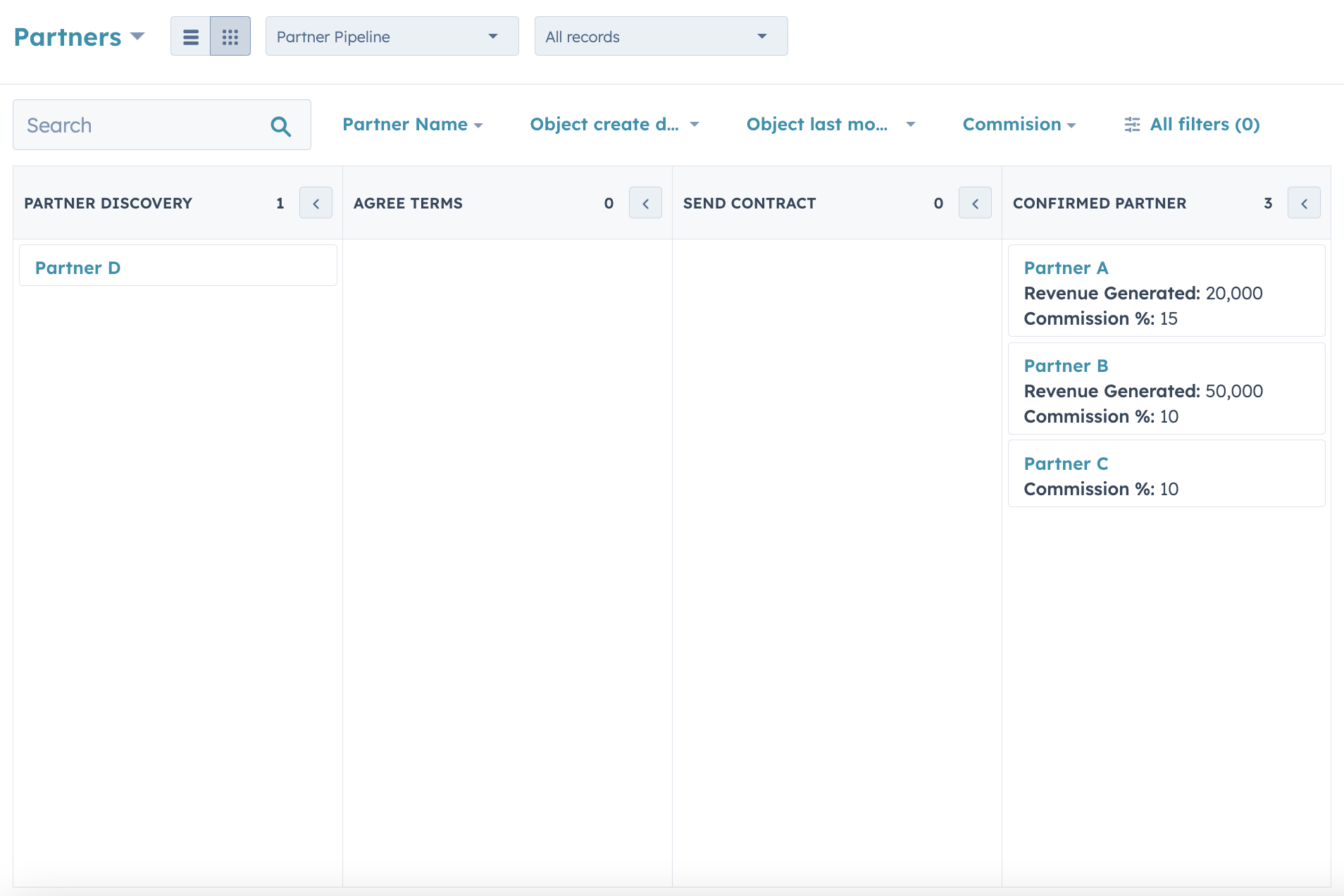Click the search magnifier icon
This screenshot has height=896, width=1344.
pyautogui.click(x=280, y=126)
